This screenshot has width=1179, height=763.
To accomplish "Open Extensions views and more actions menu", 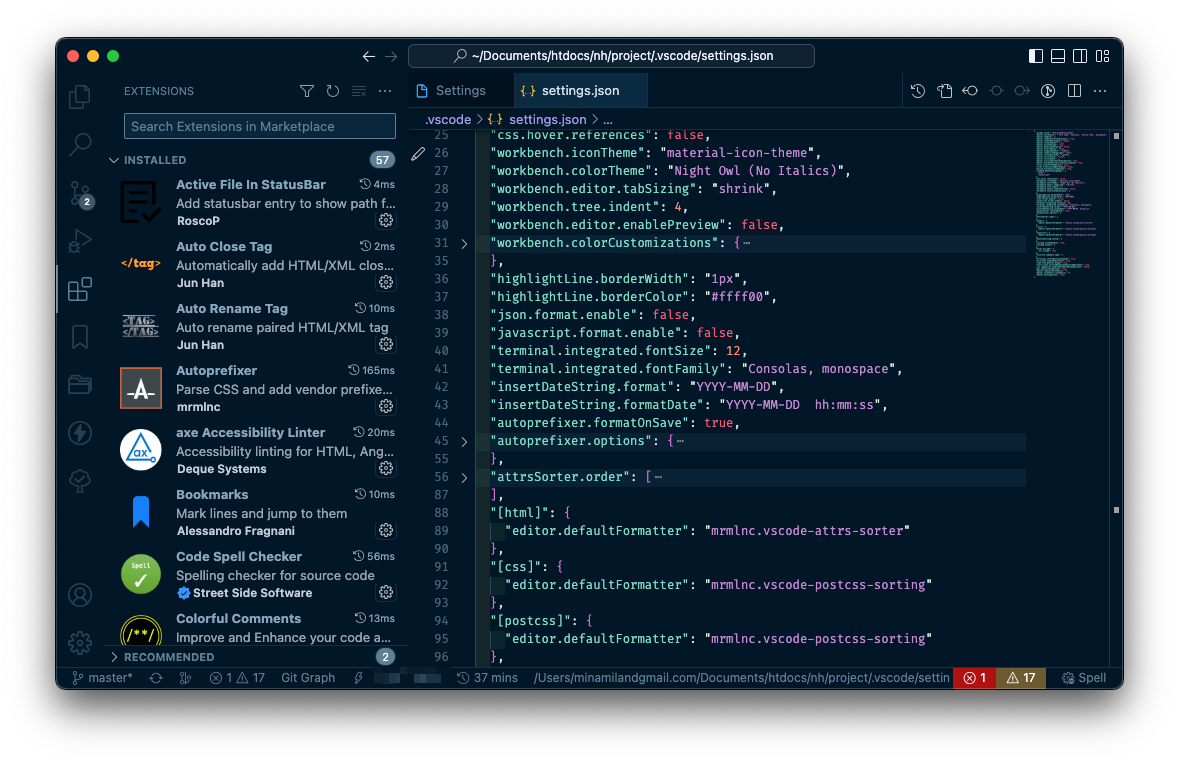I will coord(385,91).
